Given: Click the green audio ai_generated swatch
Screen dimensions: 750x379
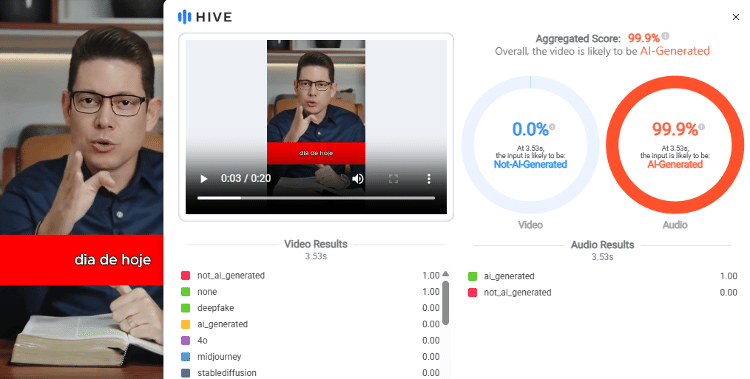Looking at the screenshot, I should pos(473,276).
